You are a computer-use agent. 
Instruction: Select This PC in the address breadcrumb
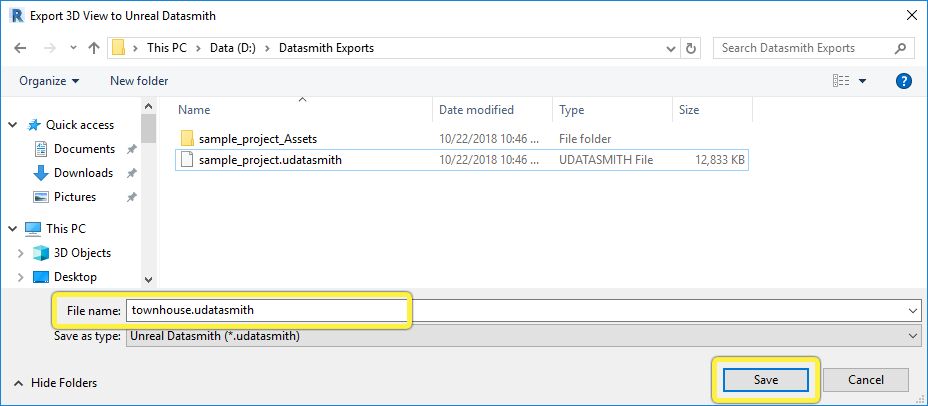point(166,48)
